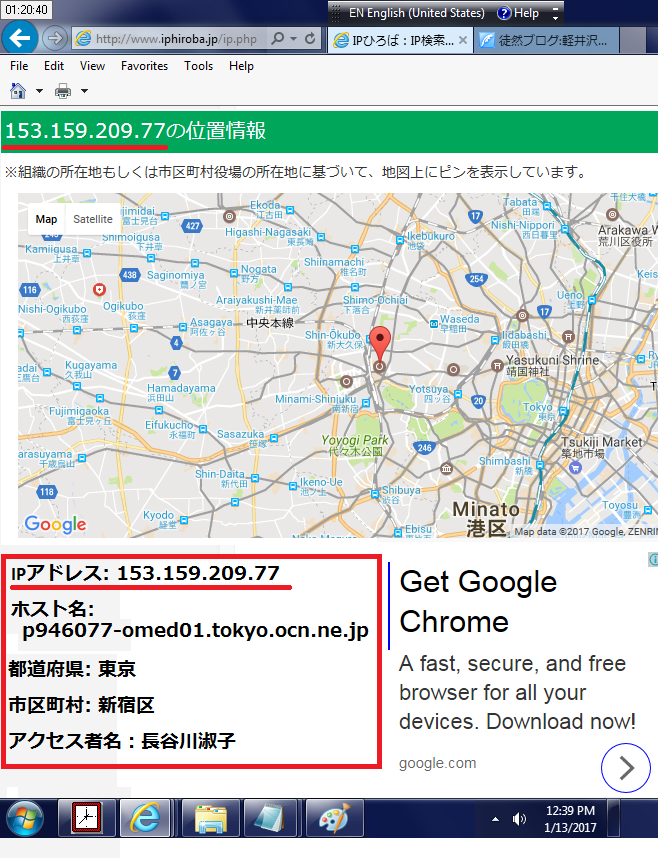Open Windows Explorer from the taskbar
This screenshot has height=858, width=658.
[x=211, y=818]
